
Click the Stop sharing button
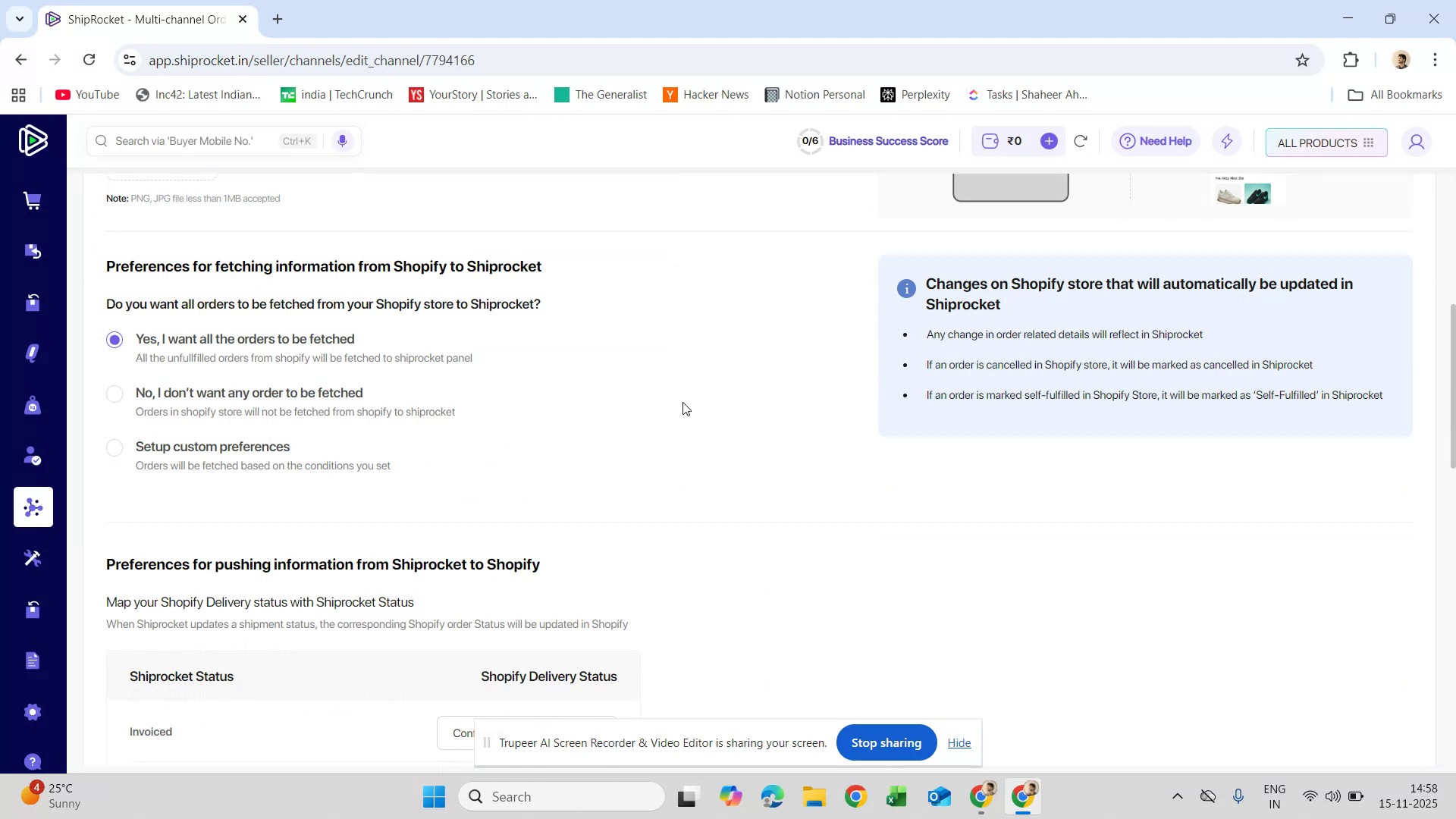[886, 742]
